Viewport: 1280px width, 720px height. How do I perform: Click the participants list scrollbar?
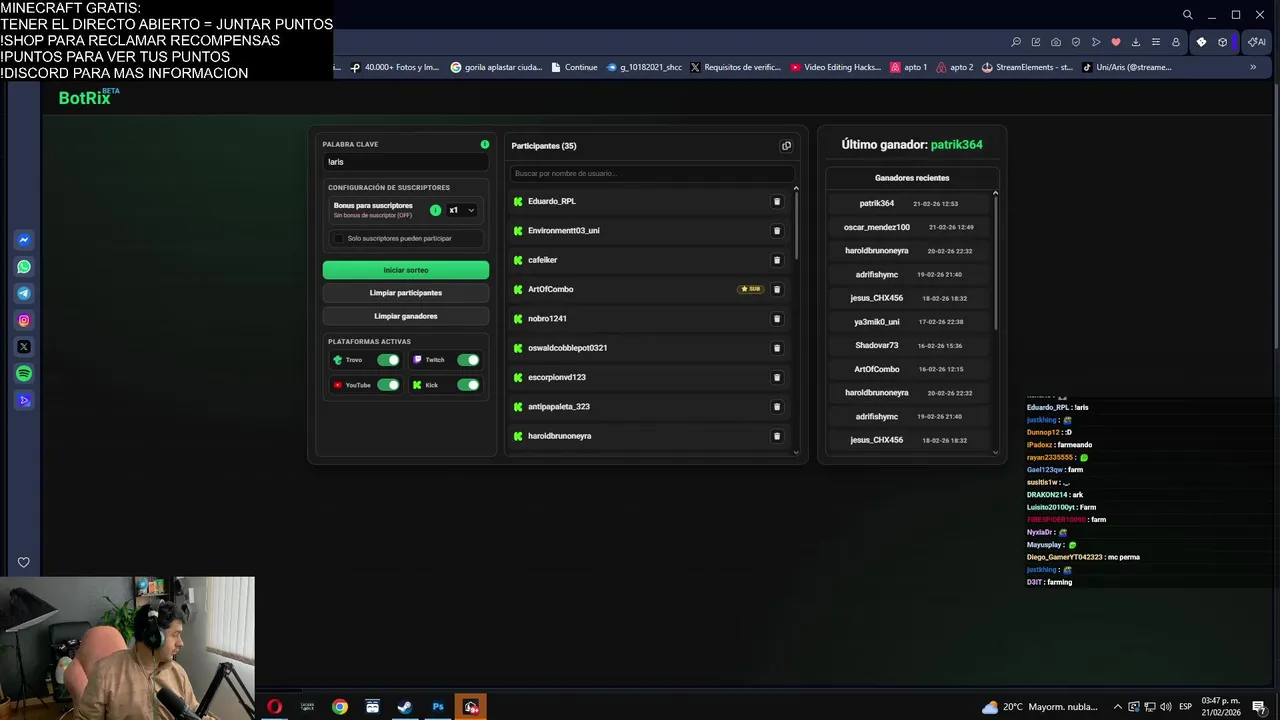(x=796, y=226)
